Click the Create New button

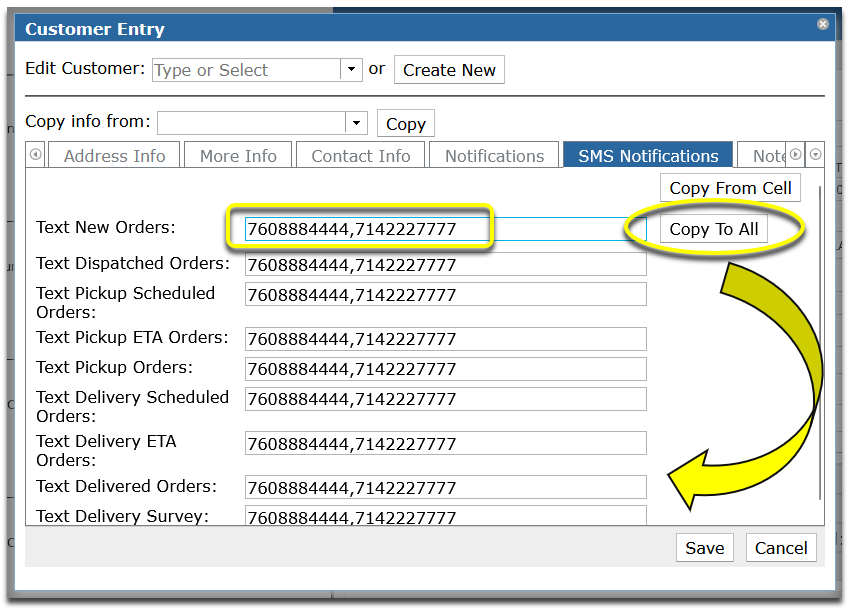pyautogui.click(x=449, y=70)
